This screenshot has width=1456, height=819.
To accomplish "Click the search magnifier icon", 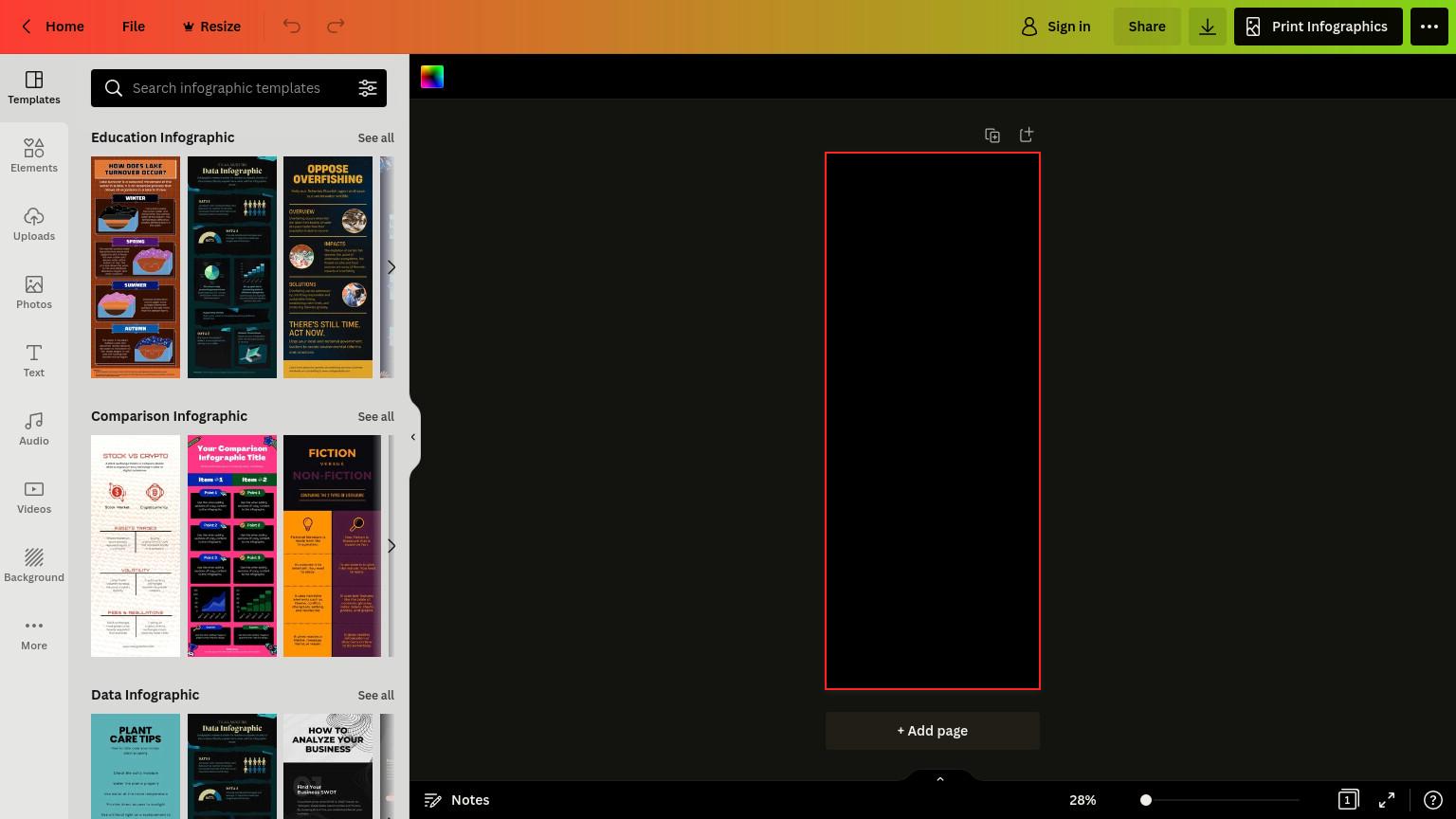I will (x=114, y=88).
